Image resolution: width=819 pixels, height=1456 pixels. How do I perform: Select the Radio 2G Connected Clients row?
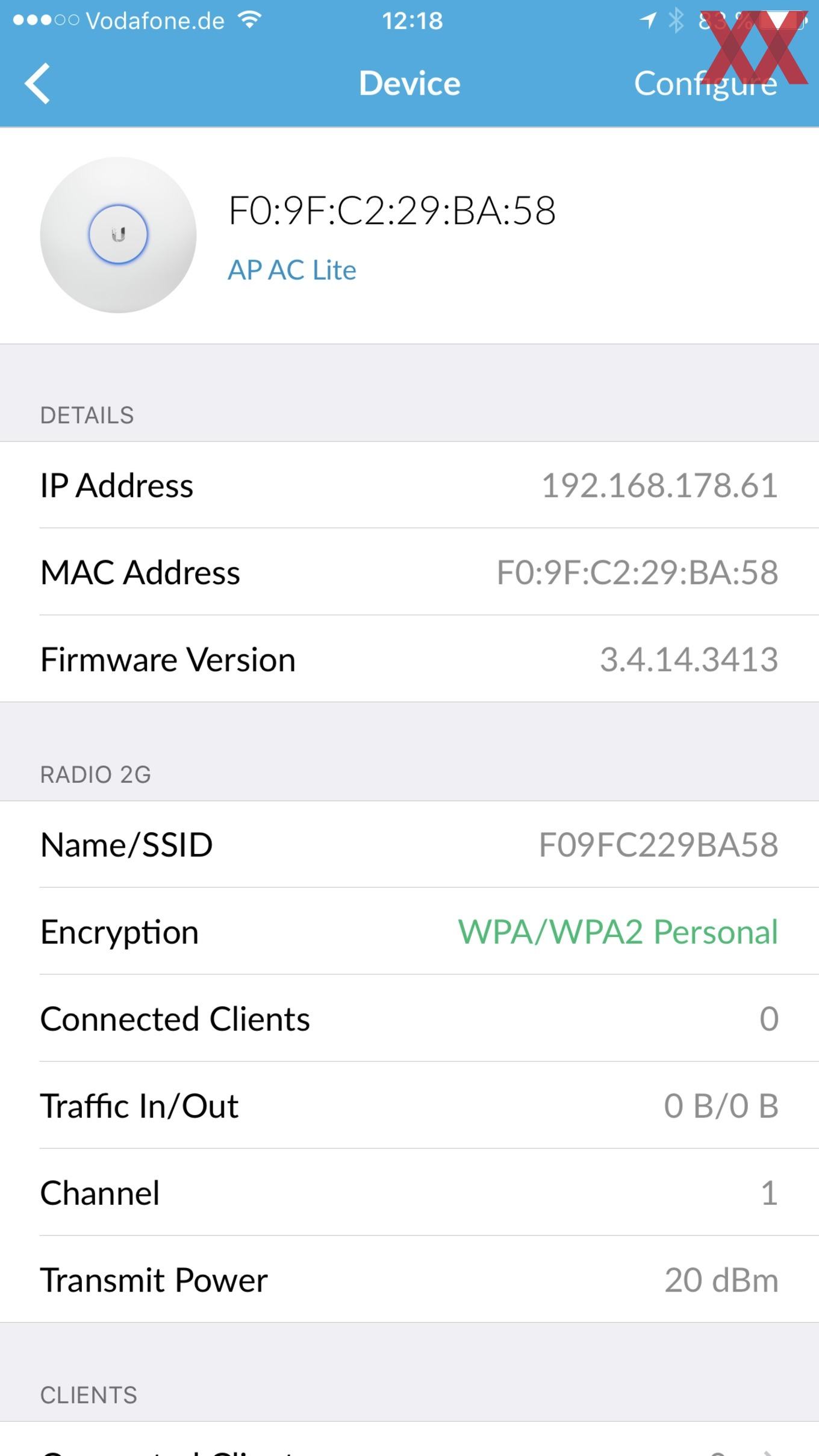[409, 1018]
